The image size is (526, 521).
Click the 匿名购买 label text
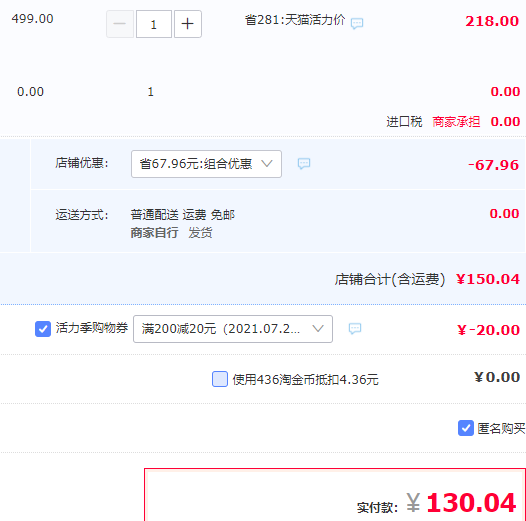coord(501,428)
